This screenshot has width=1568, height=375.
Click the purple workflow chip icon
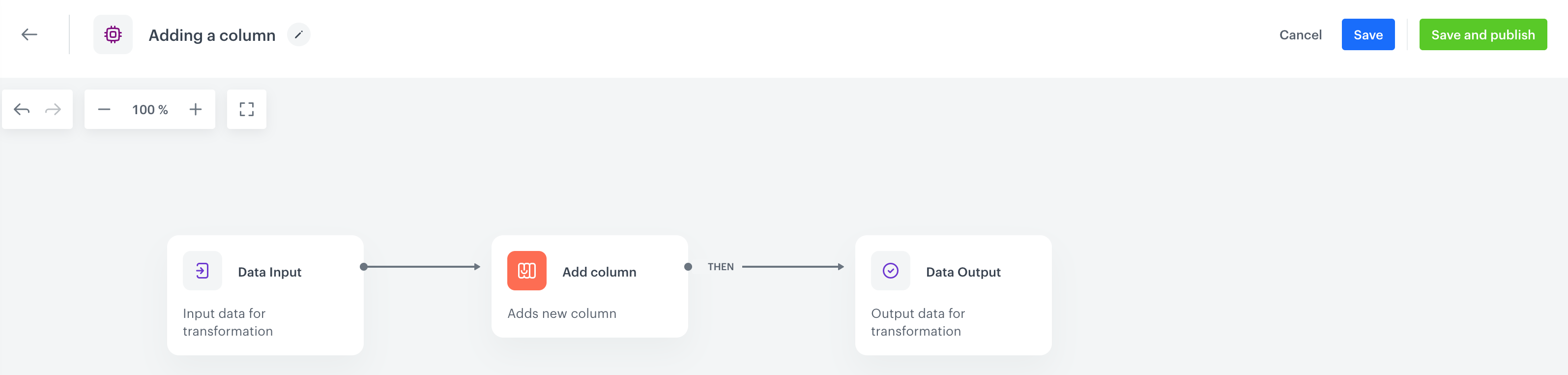point(113,34)
